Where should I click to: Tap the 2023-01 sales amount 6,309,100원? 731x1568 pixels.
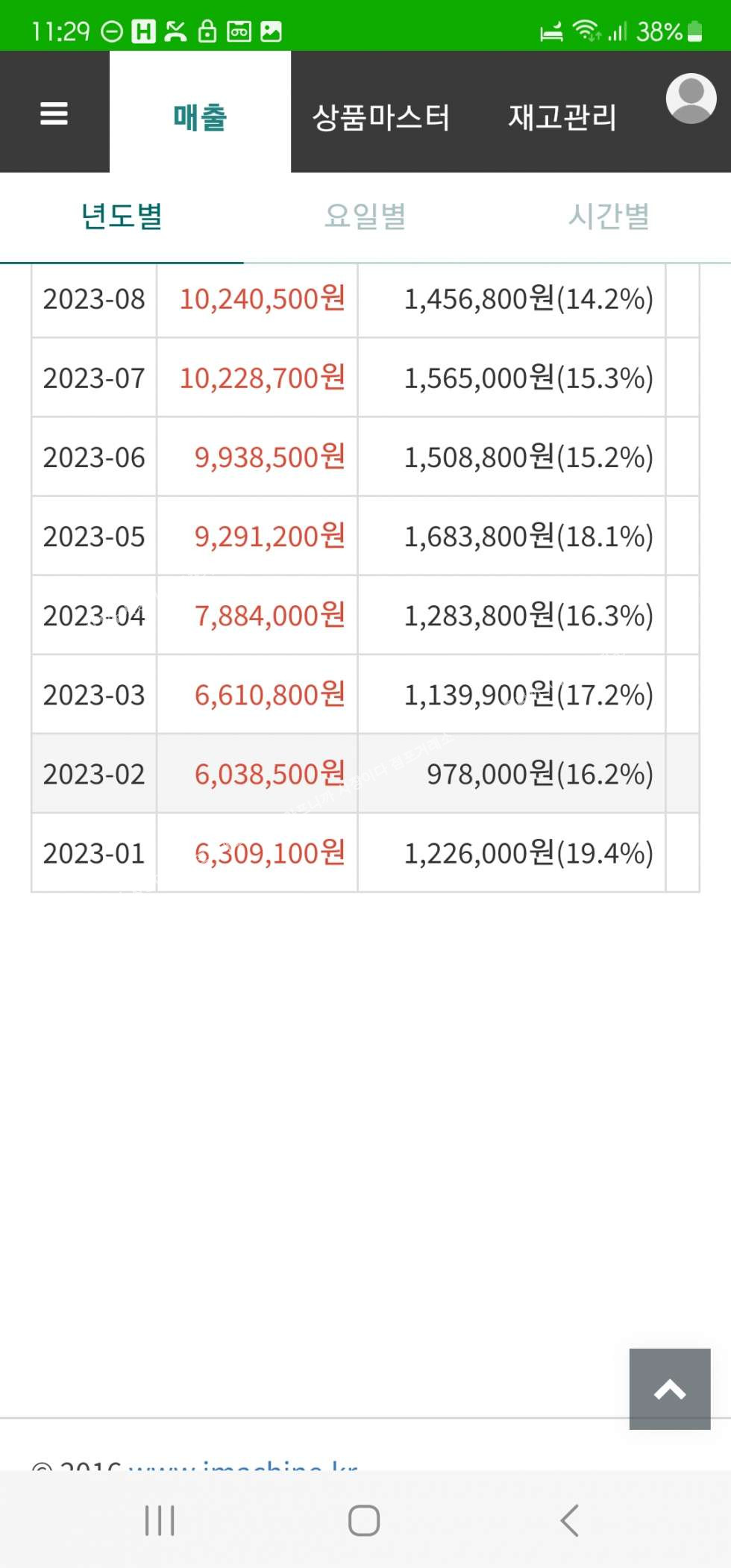point(269,853)
